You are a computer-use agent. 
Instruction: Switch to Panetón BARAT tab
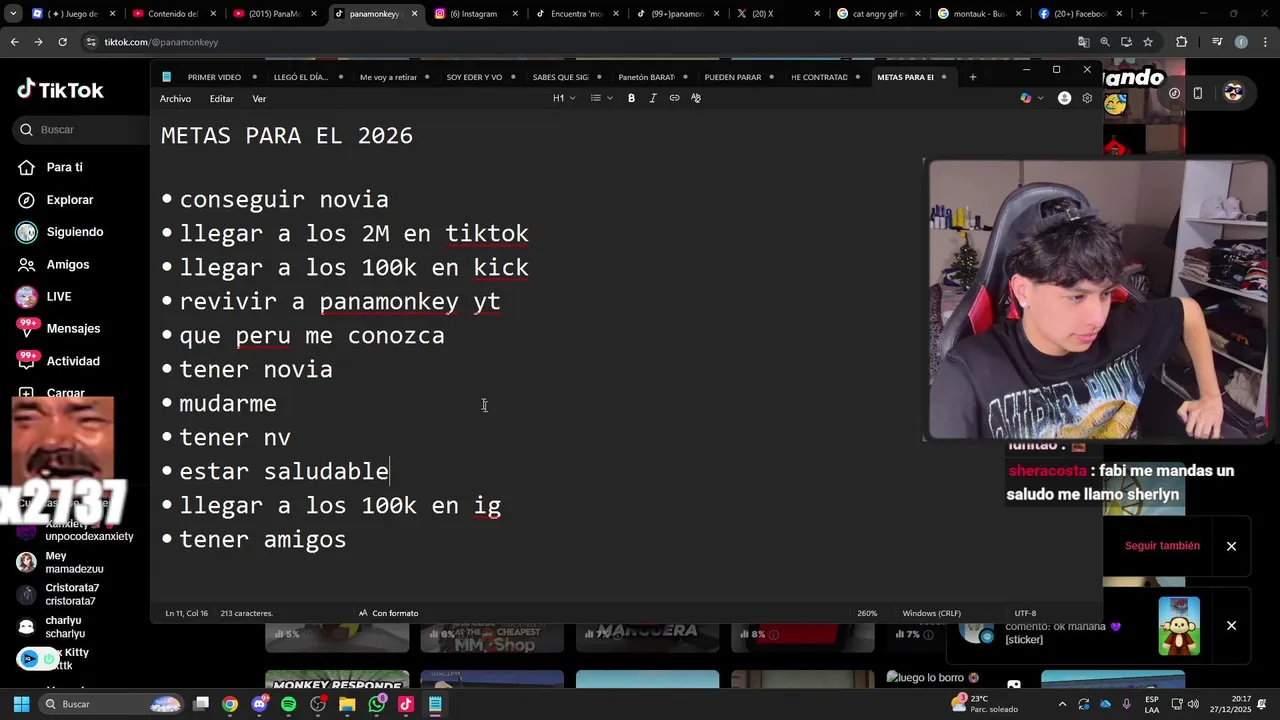(x=646, y=77)
